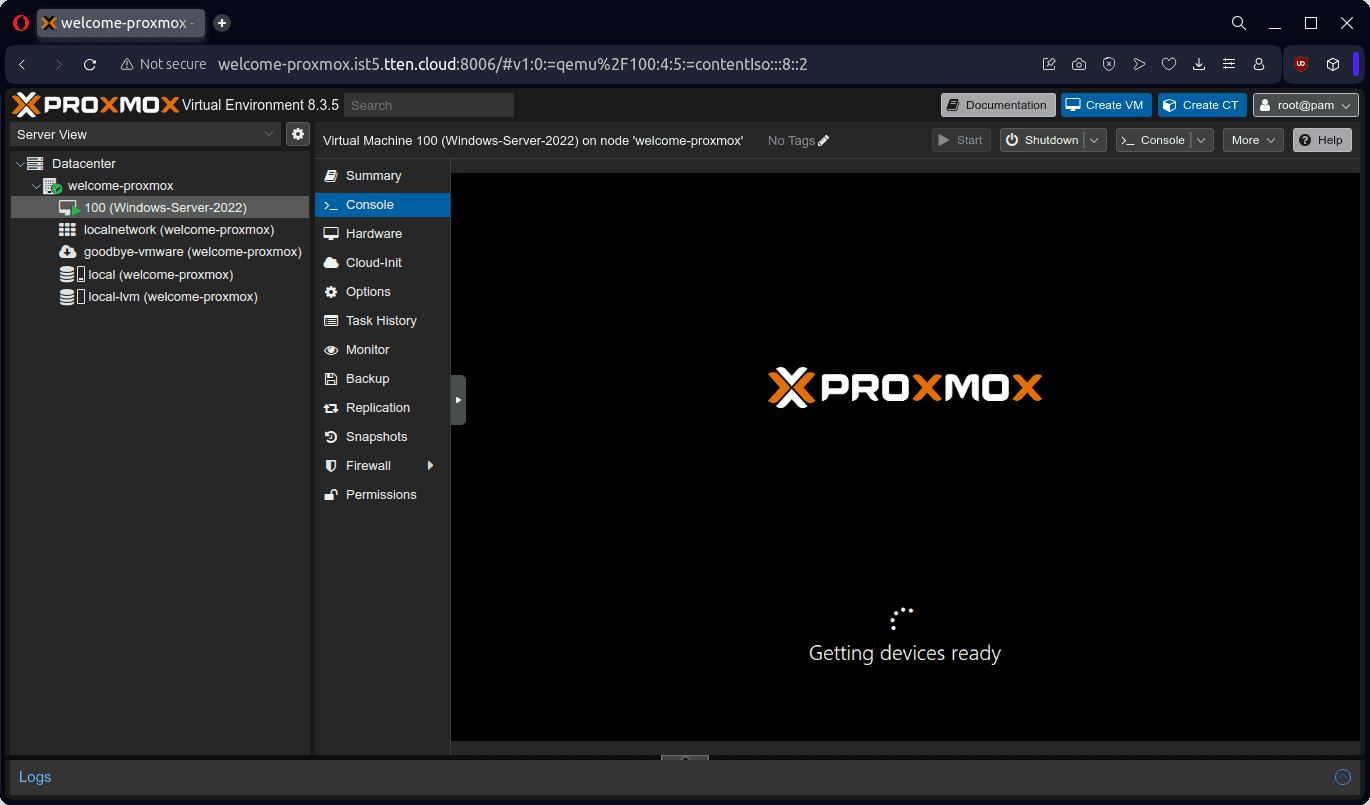Open the root@pam user menu

[x=1306, y=105]
